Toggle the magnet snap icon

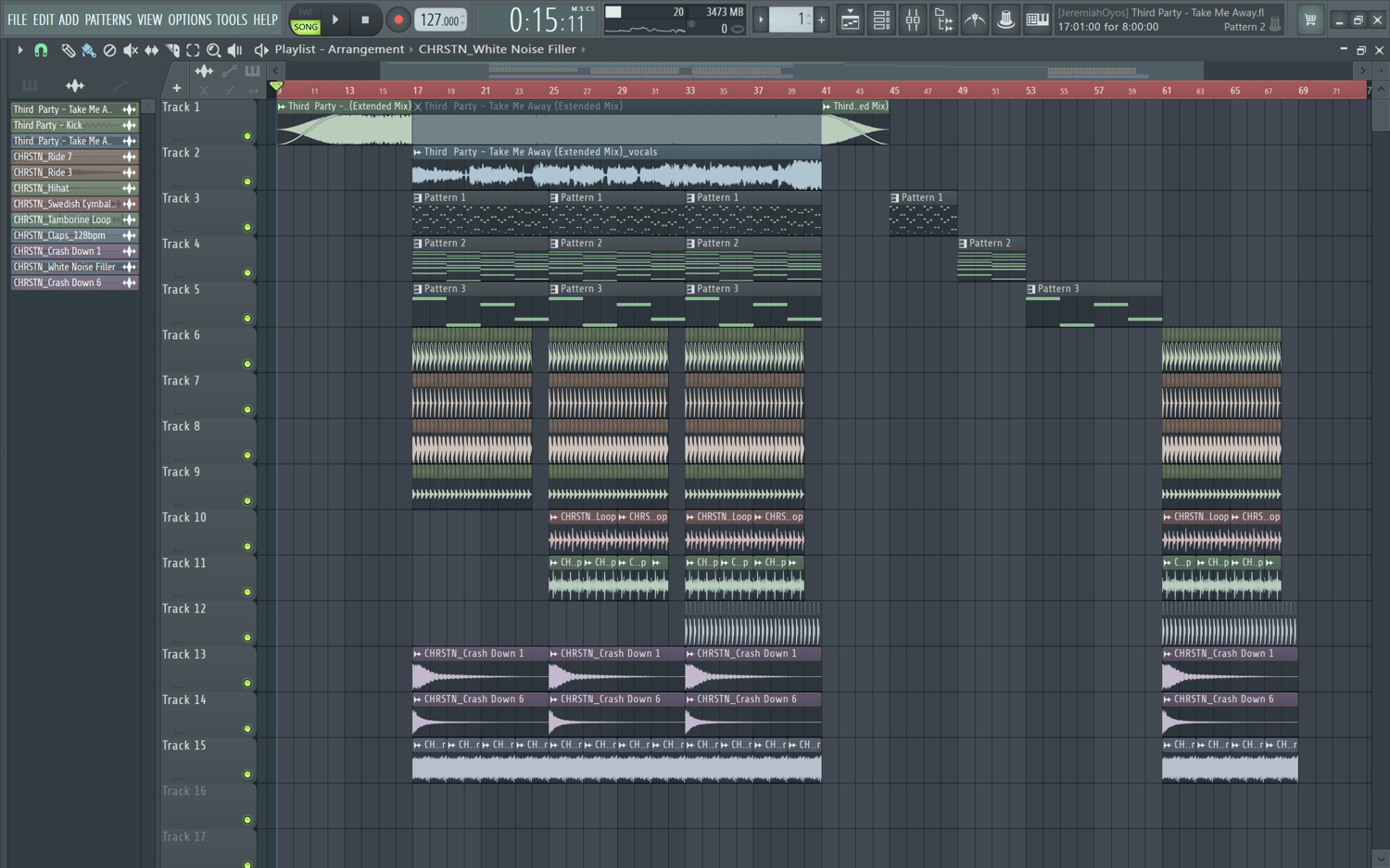pyautogui.click(x=41, y=50)
